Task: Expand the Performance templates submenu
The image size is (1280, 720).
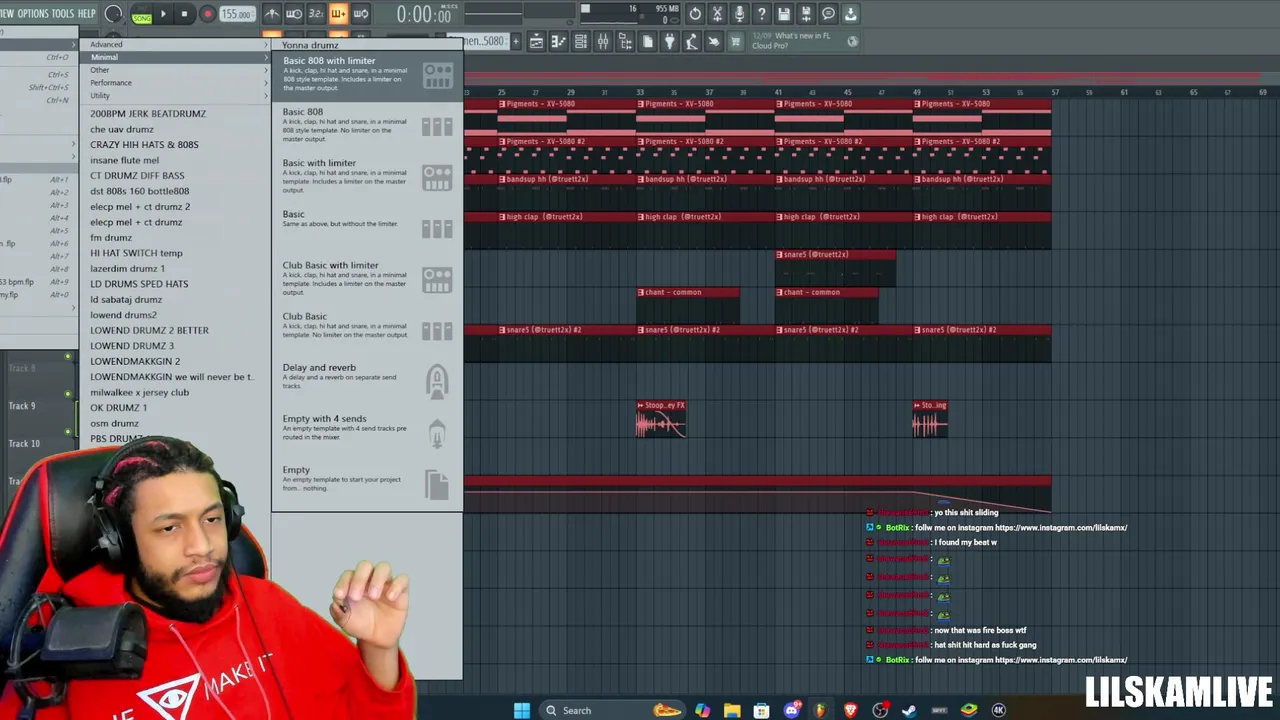Action: click(175, 83)
